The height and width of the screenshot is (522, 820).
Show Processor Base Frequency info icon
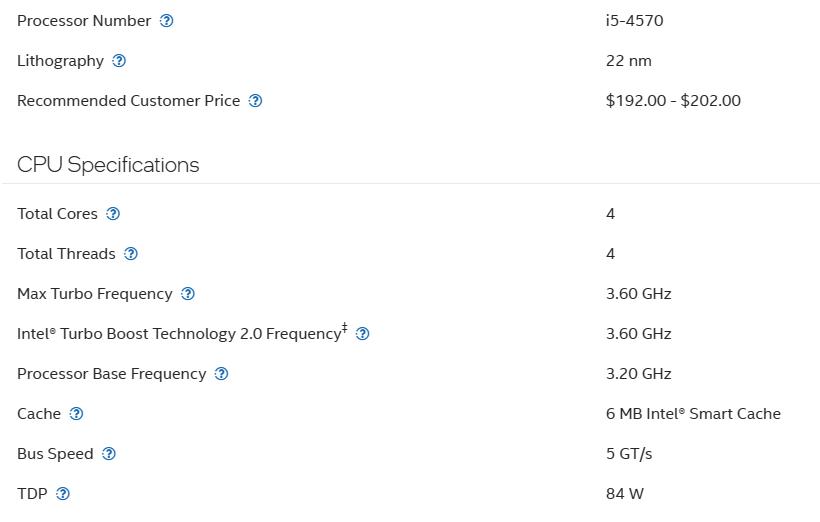tap(222, 374)
